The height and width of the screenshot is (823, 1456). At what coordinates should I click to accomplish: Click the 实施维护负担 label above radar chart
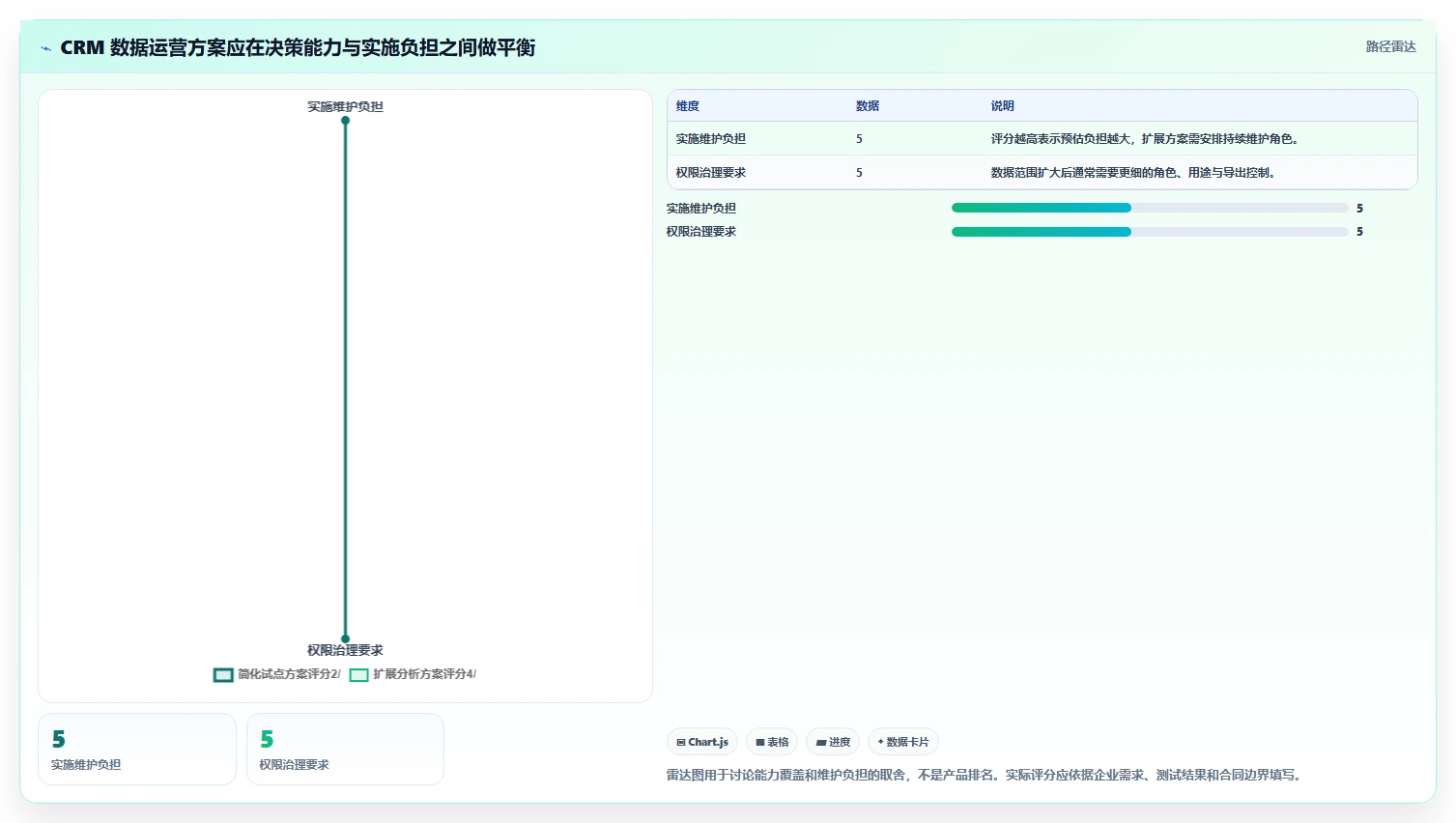click(345, 106)
